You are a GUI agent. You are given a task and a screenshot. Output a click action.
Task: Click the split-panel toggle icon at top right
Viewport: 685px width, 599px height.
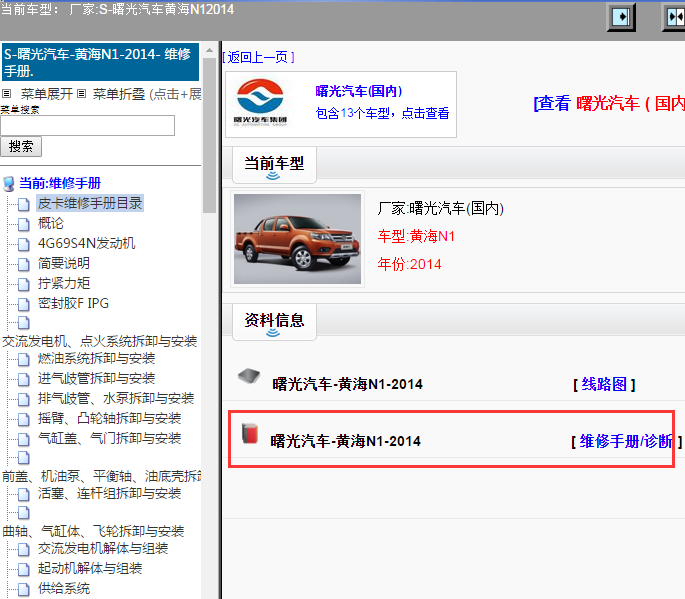(x=674, y=17)
